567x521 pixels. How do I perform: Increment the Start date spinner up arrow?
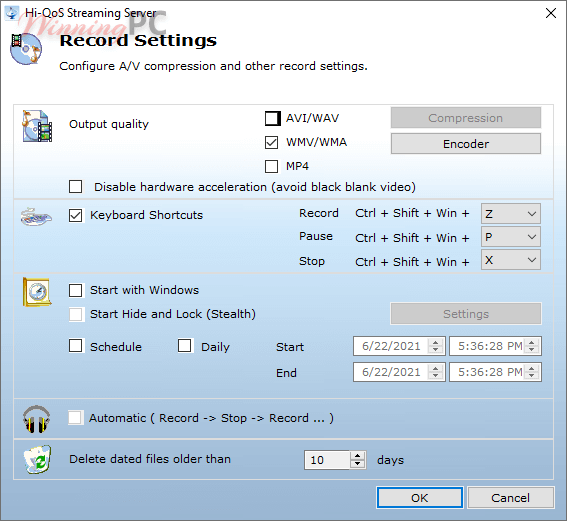(x=436, y=342)
